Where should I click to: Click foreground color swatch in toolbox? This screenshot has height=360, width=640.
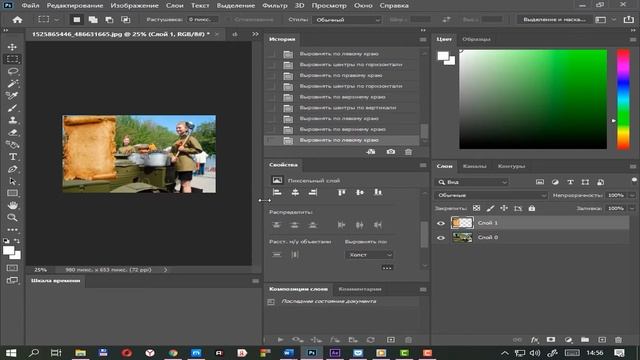(x=9, y=251)
